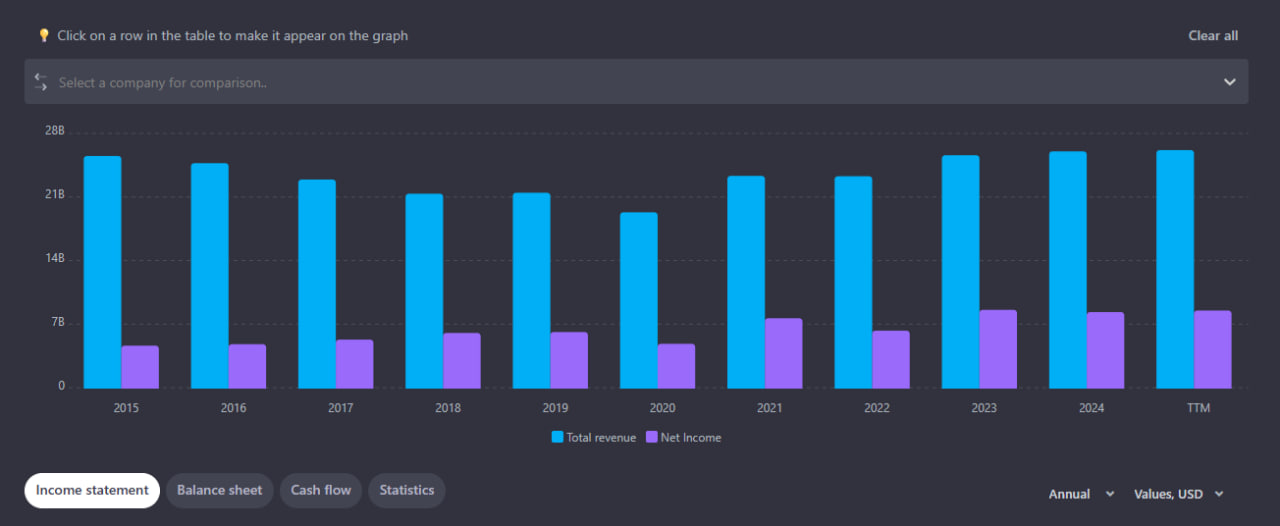The image size is (1280, 526).
Task: Switch to the Cash flow tab
Action: (321, 490)
